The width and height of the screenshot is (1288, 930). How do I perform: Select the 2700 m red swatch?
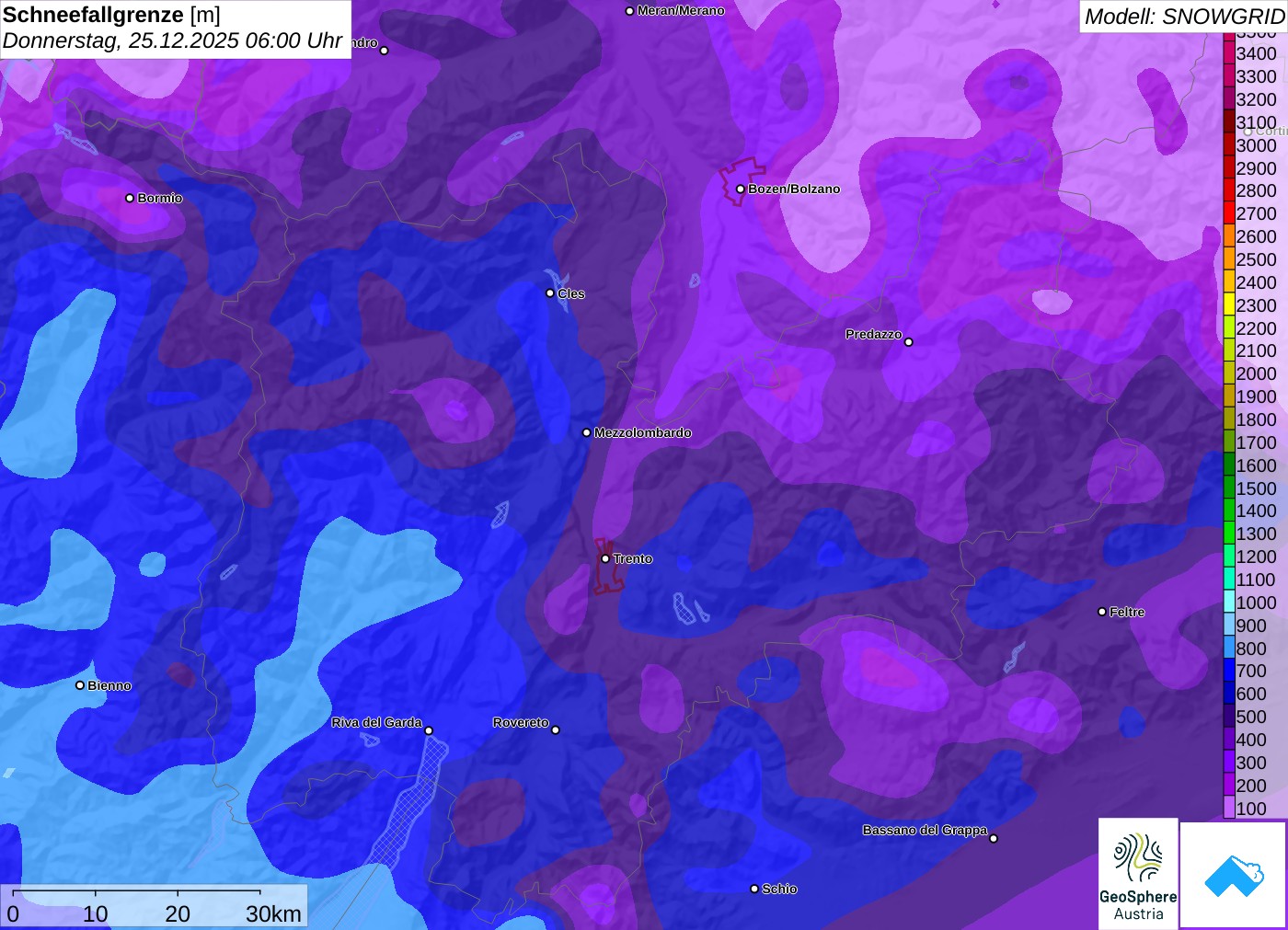(1228, 213)
